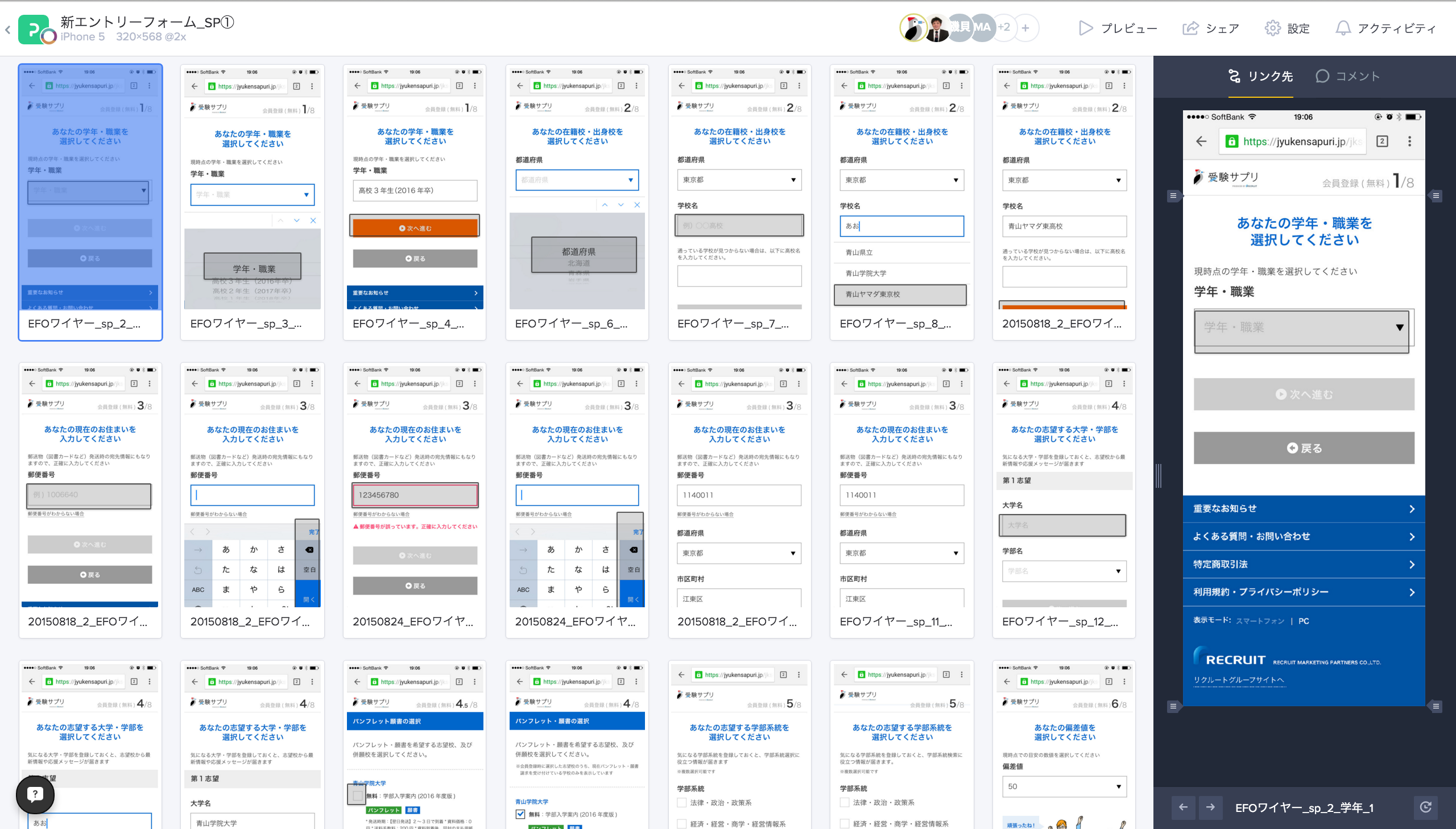Viewport: 1456px width, 829px height.
Task: Add a collaborator with the plus button
Action: click(1025, 27)
